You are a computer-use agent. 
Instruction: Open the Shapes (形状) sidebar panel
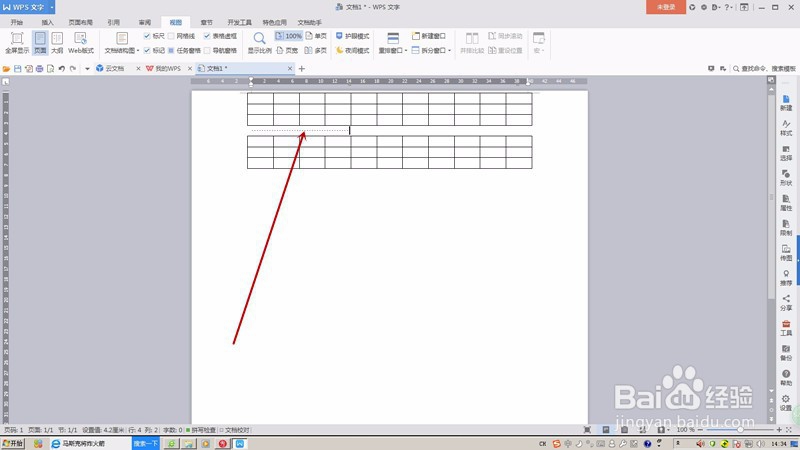click(786, 178)
